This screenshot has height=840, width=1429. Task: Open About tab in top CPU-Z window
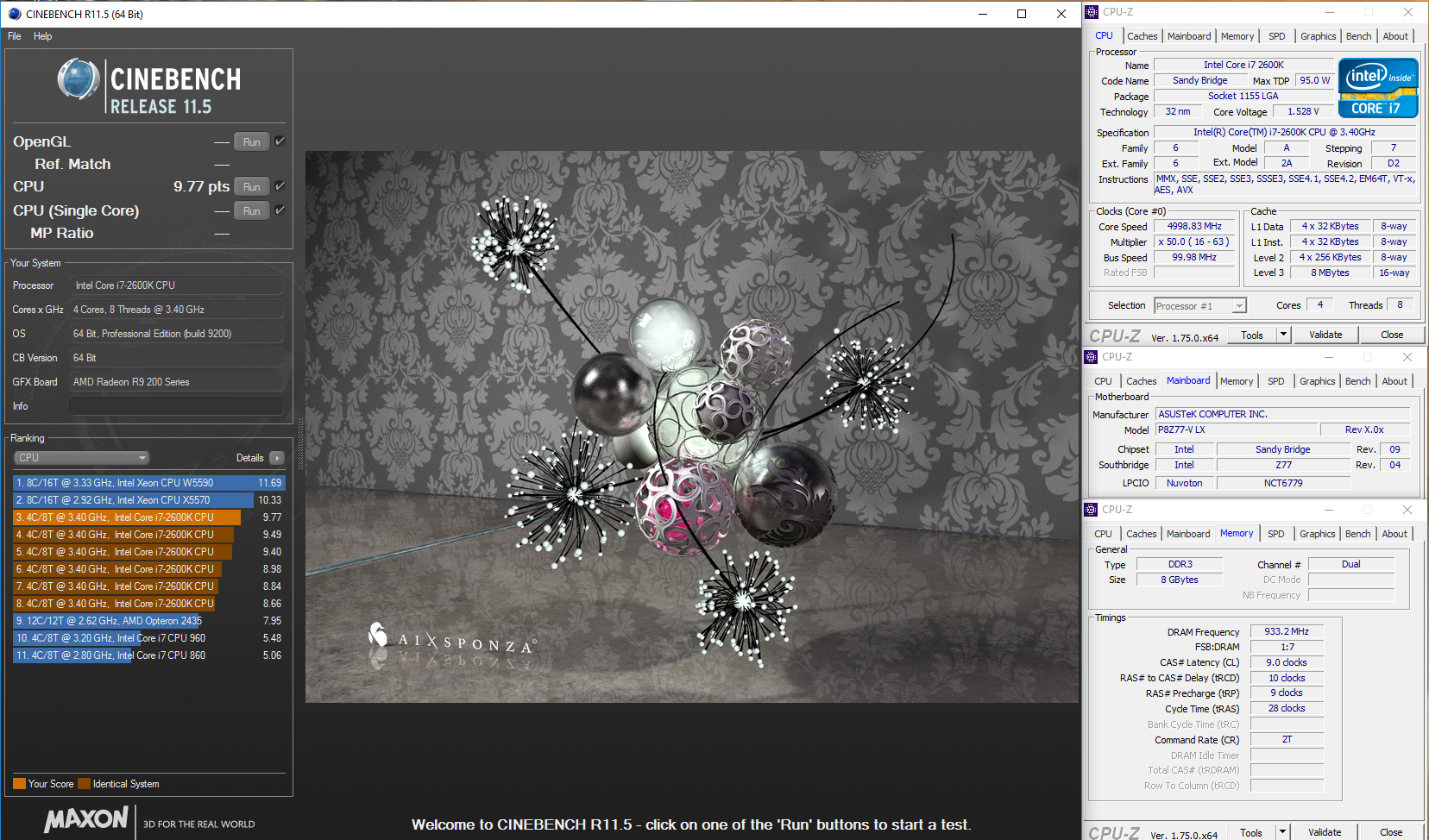[1395, 36]
